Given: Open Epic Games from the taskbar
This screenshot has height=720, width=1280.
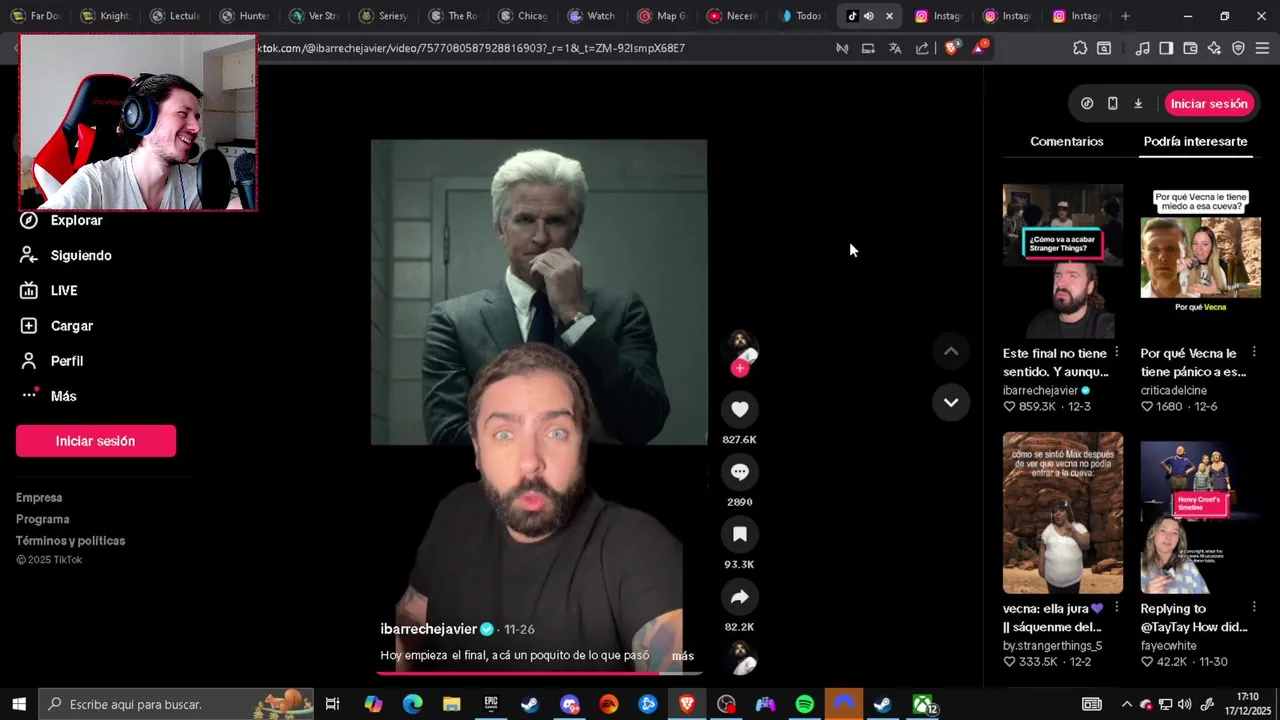Looking at the screenshot, I should pyautogui.click(x=491, y=704).
